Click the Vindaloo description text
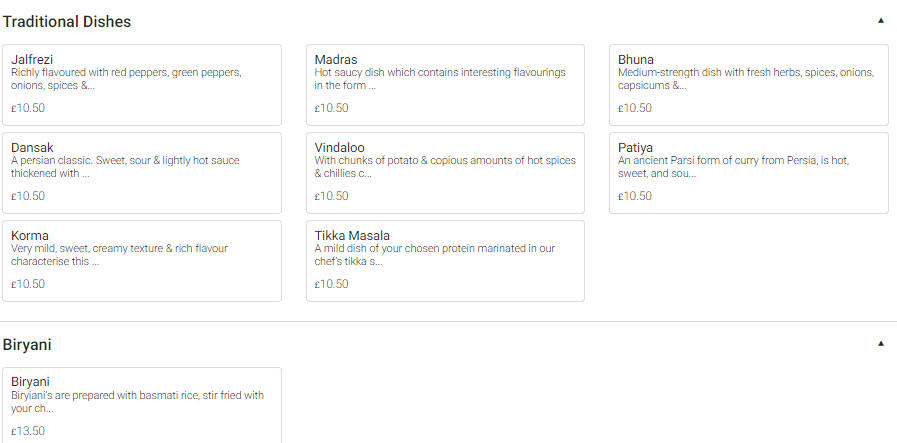 [444, 167]
